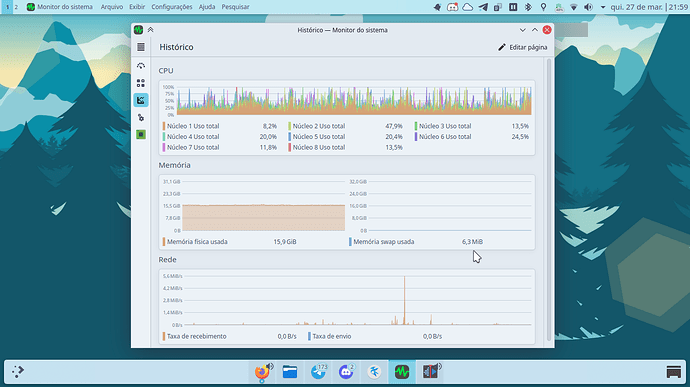The image size is (690, 387).
Task: Switch to virtual desktop 2
Action: click(16, 7)
